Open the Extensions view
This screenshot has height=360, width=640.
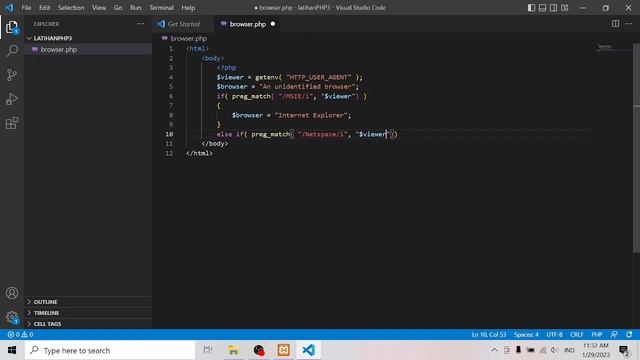tap(12, 123)
